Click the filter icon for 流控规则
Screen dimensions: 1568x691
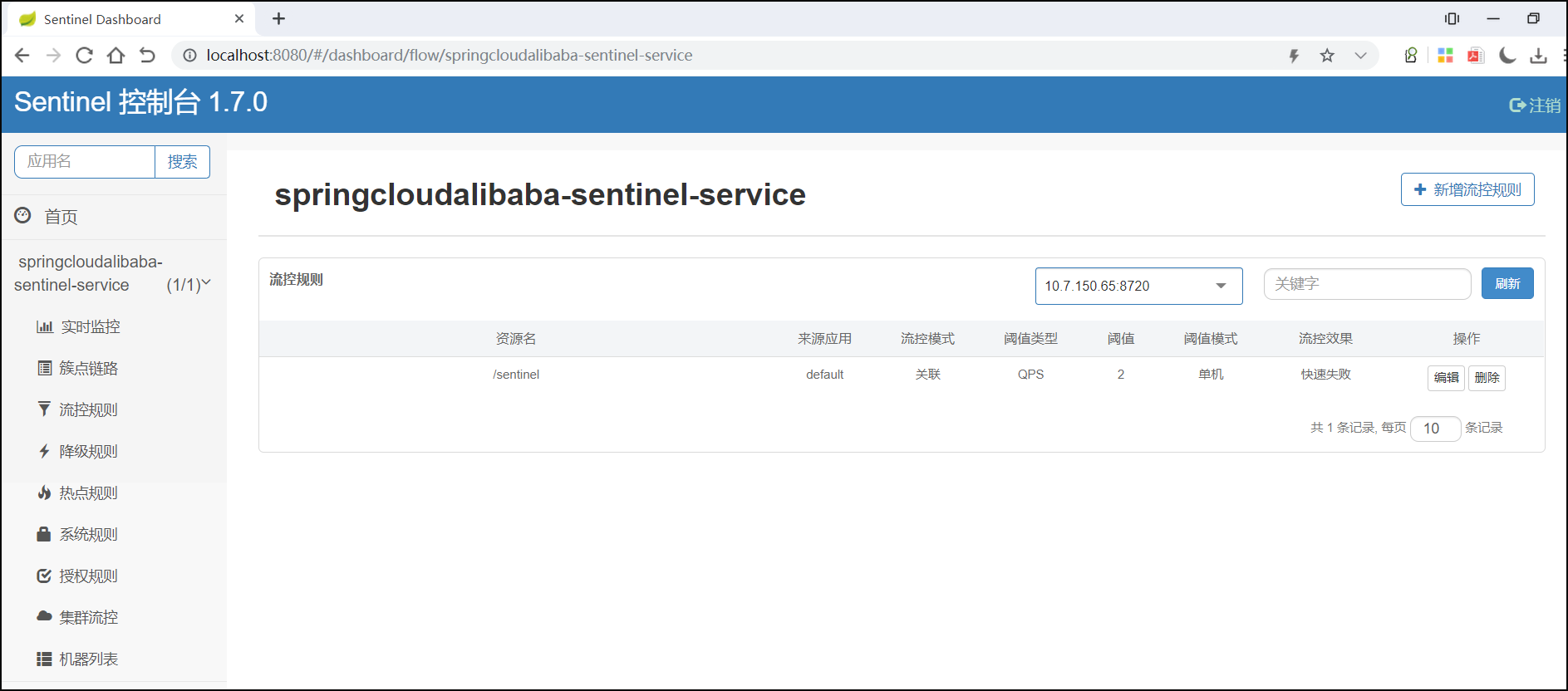(x=45, y=409)
